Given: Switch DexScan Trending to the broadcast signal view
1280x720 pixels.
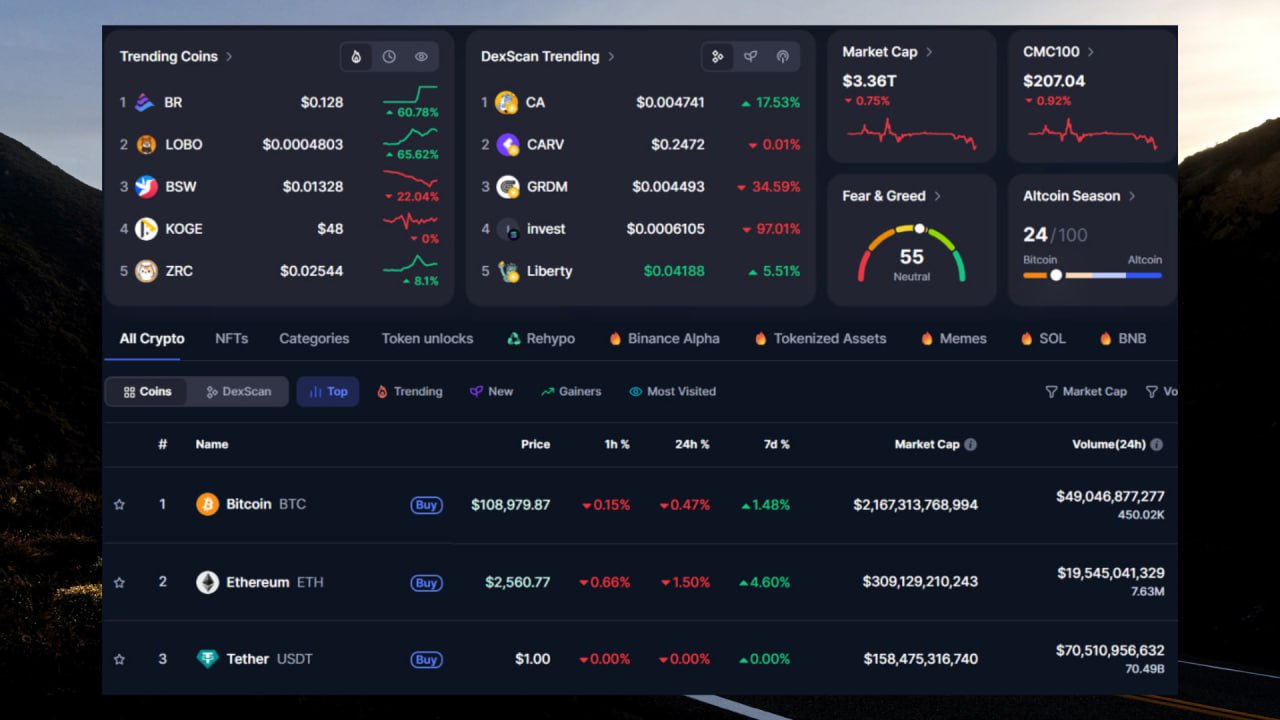Looking at the screenshot, I should click(x=782, y=57).
